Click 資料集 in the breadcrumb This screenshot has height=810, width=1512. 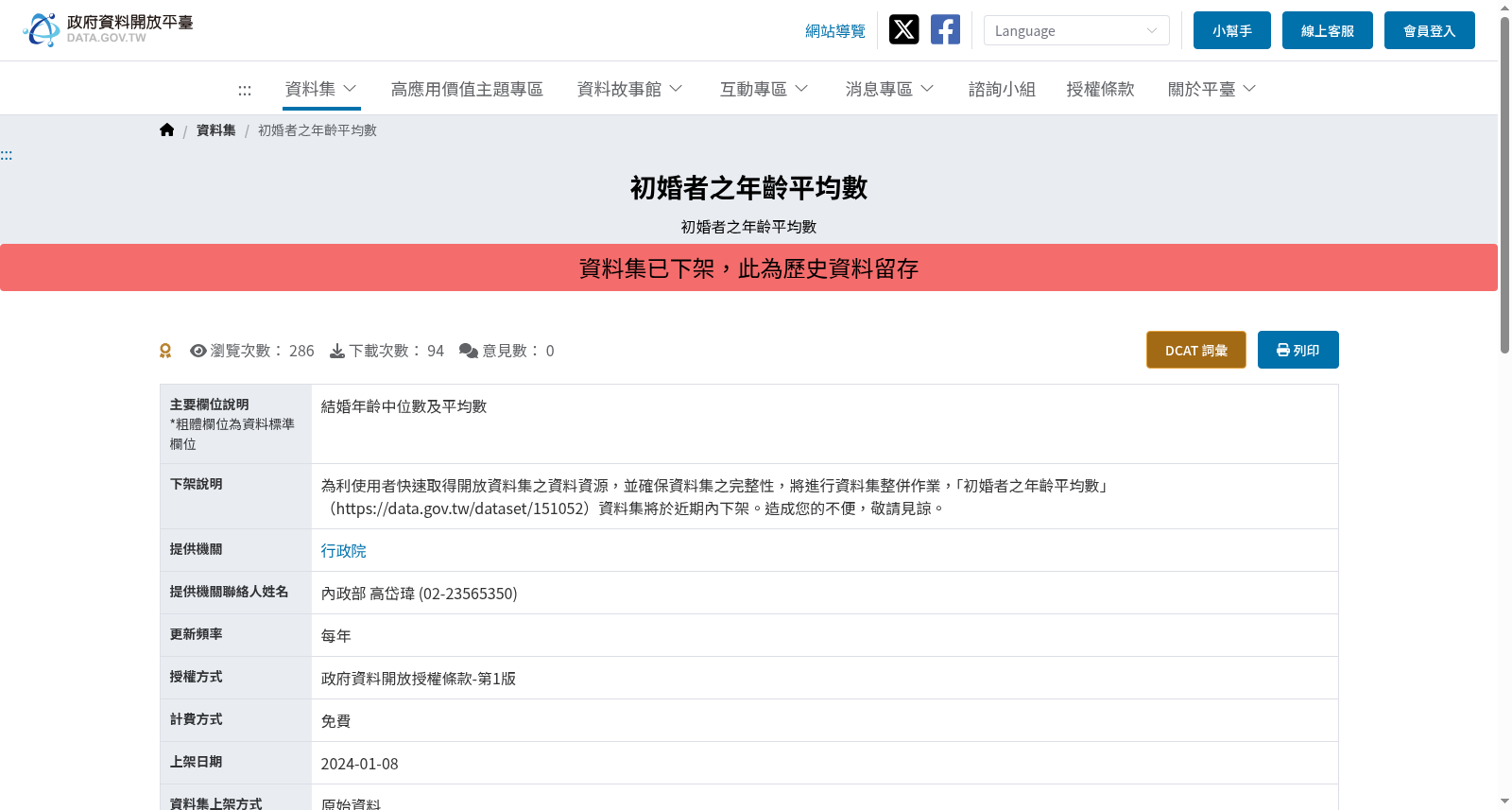(x=216, y=130)
